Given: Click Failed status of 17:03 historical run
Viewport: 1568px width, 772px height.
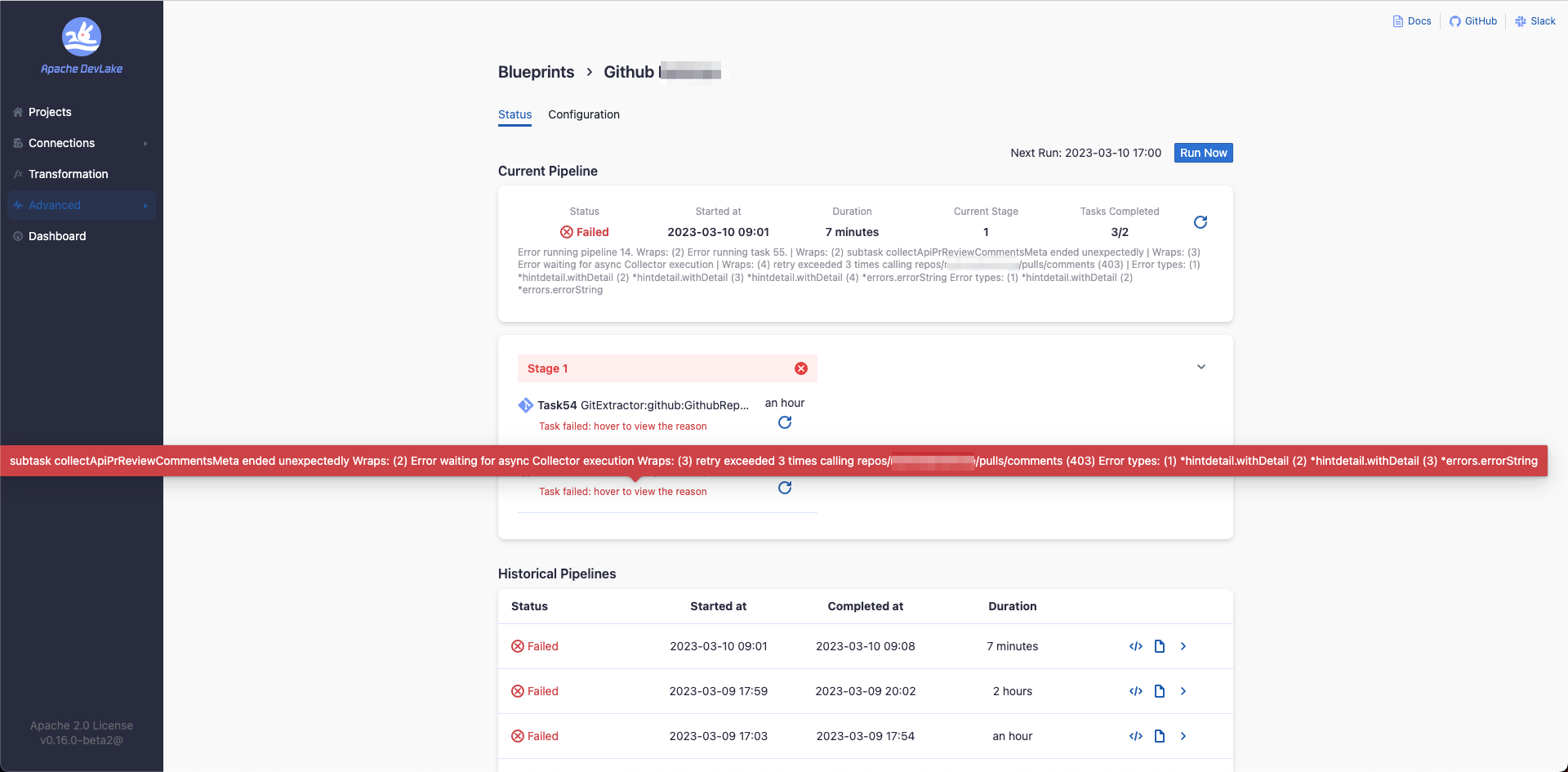Looking at the screenshot, I should click(535, 736).
